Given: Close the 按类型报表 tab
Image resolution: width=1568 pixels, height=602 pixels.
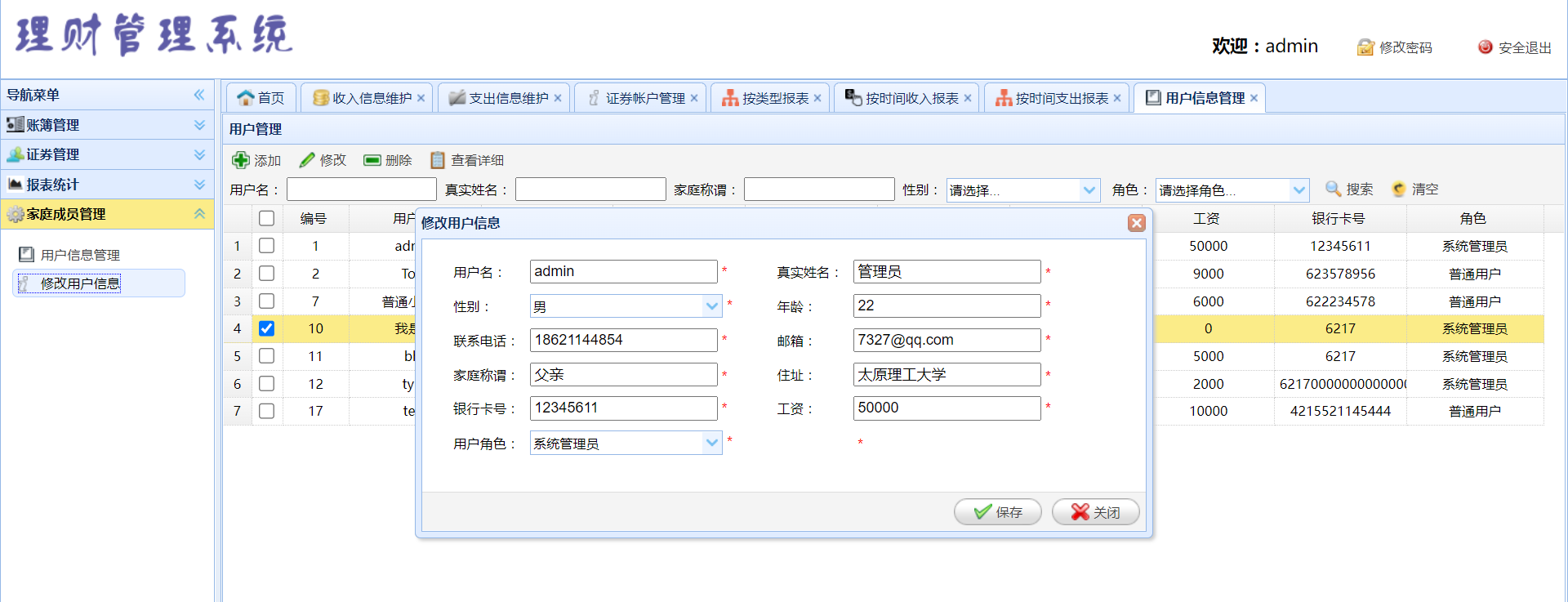Looking at the screenshot, I should pos(817,98).
